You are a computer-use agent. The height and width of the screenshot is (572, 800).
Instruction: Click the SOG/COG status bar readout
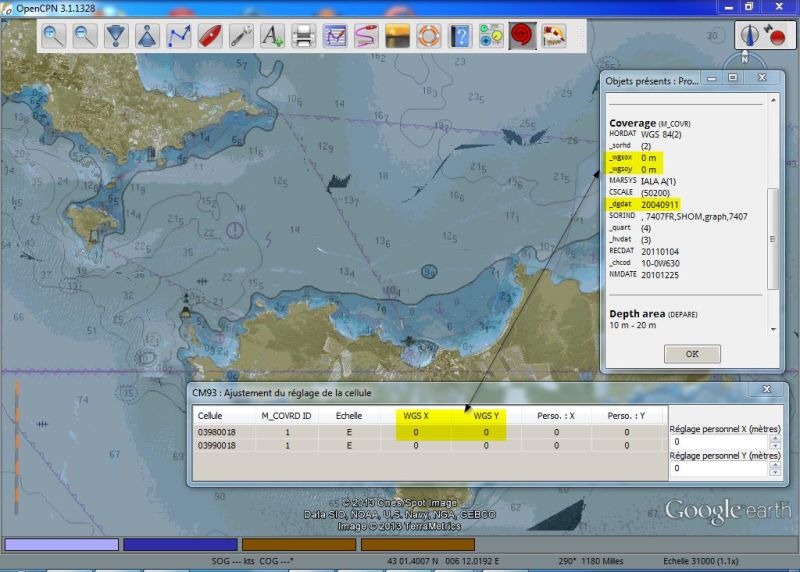pos(252,561)
